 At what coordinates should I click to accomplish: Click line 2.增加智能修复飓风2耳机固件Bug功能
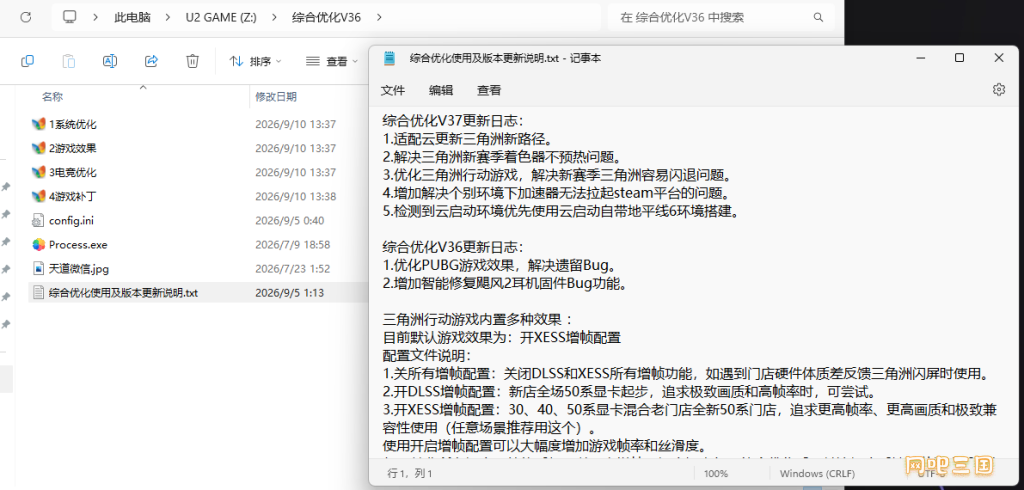505,284
